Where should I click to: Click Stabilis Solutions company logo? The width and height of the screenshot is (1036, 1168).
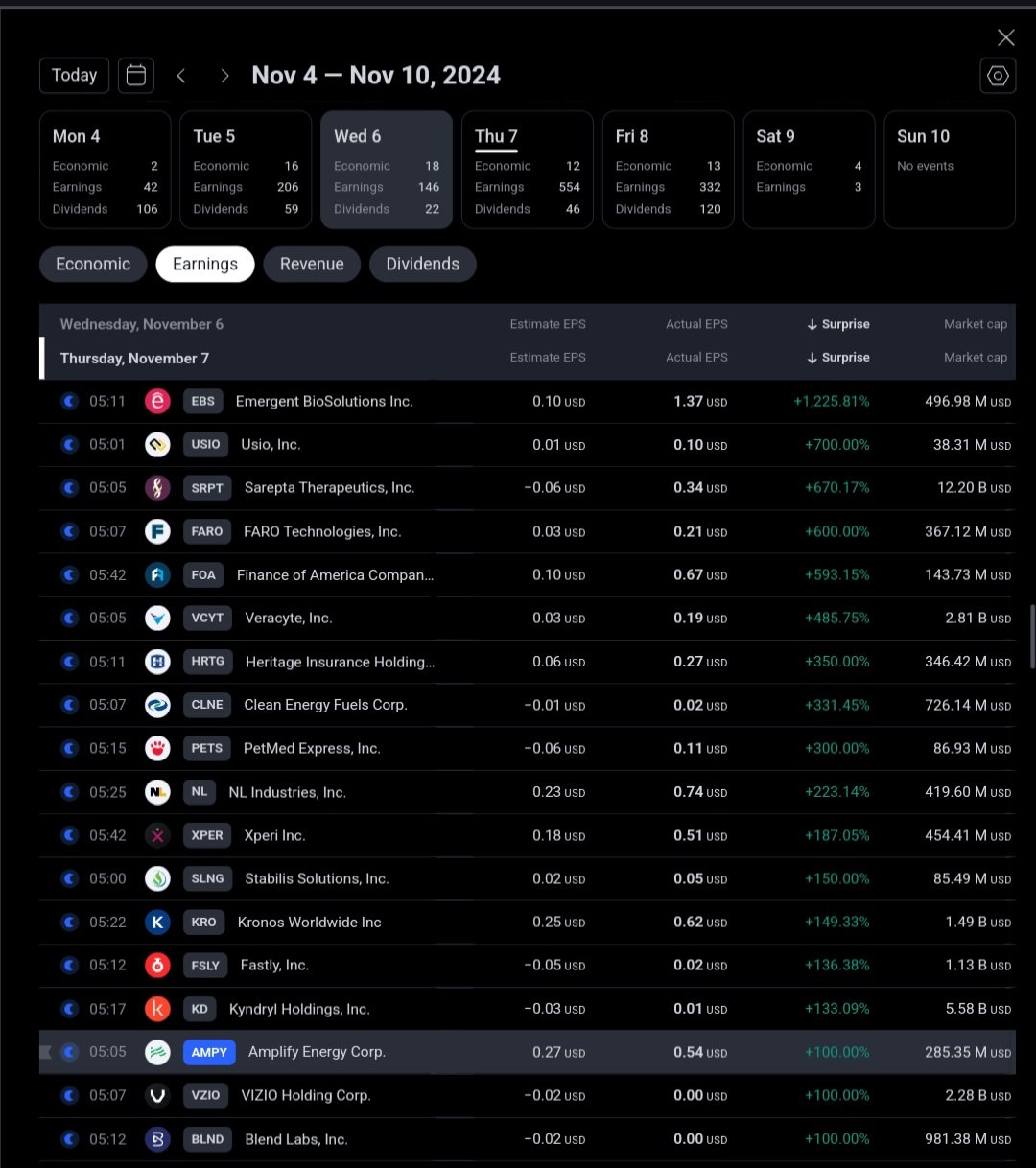(x=157, y=878)
